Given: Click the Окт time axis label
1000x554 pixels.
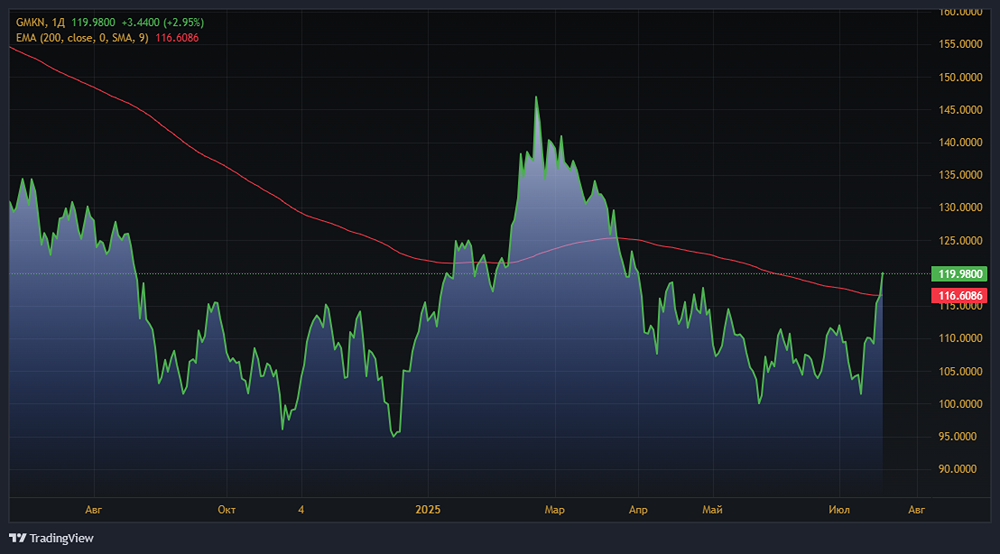Looking at the screenshot, I should click(x=226, y=509).
